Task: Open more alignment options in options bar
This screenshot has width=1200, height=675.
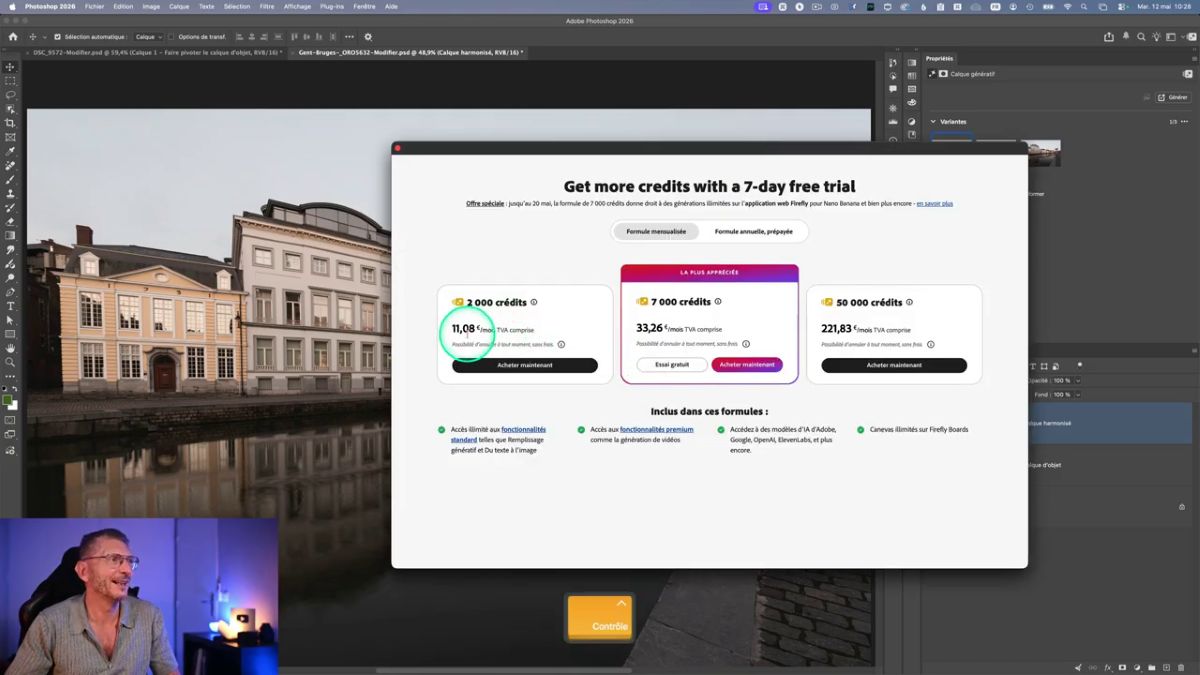Action: [x=349, y=37]
